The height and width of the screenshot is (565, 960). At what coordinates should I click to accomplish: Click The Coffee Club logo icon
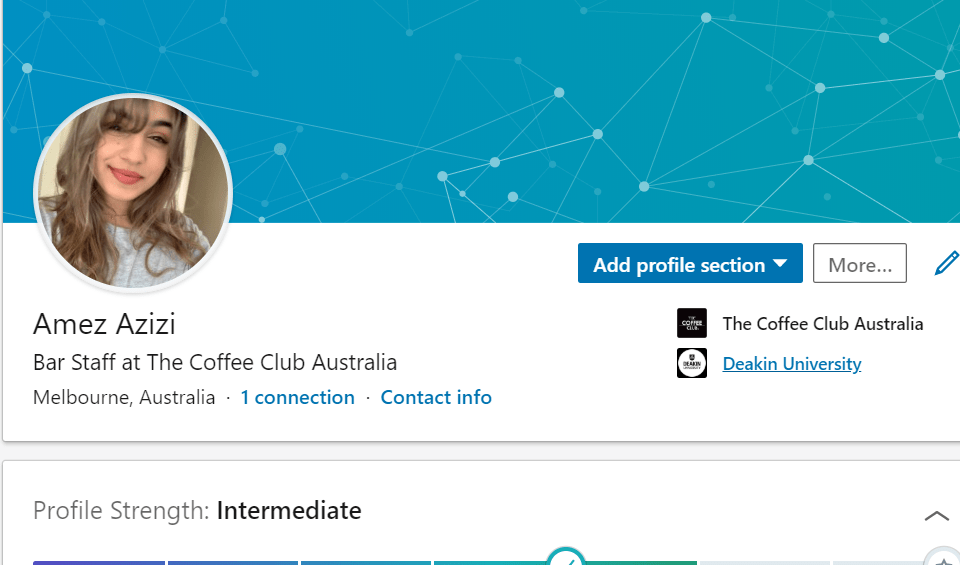coord(692,323)
